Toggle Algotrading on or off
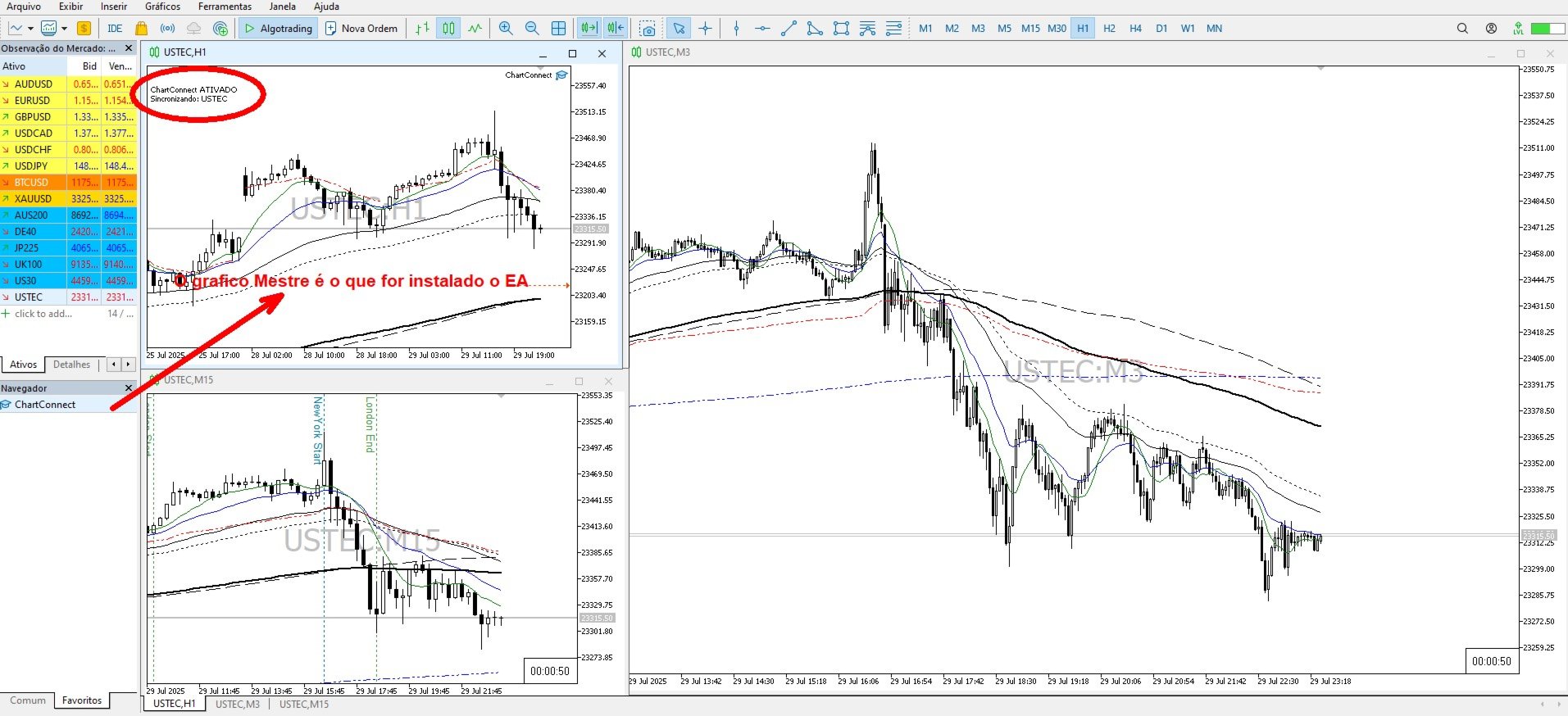The width and height of the screenshot is (1568, 716). coord(279,29)
